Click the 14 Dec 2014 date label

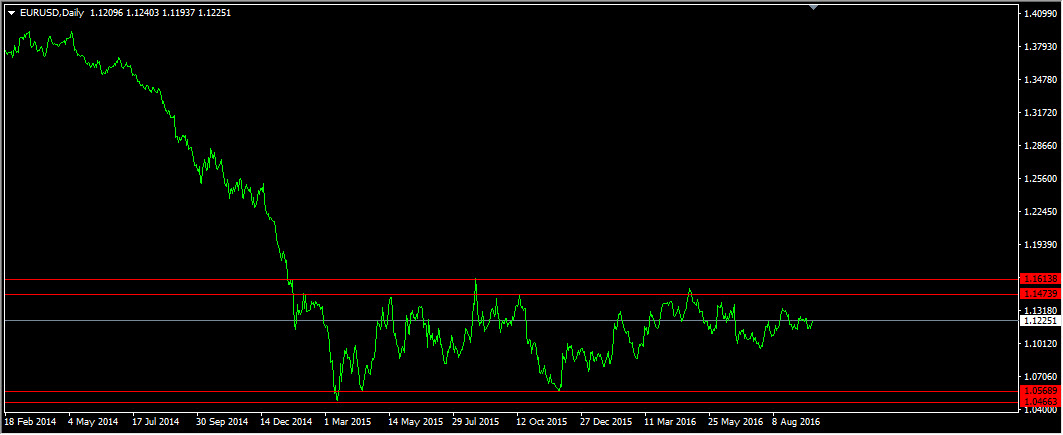285,422
